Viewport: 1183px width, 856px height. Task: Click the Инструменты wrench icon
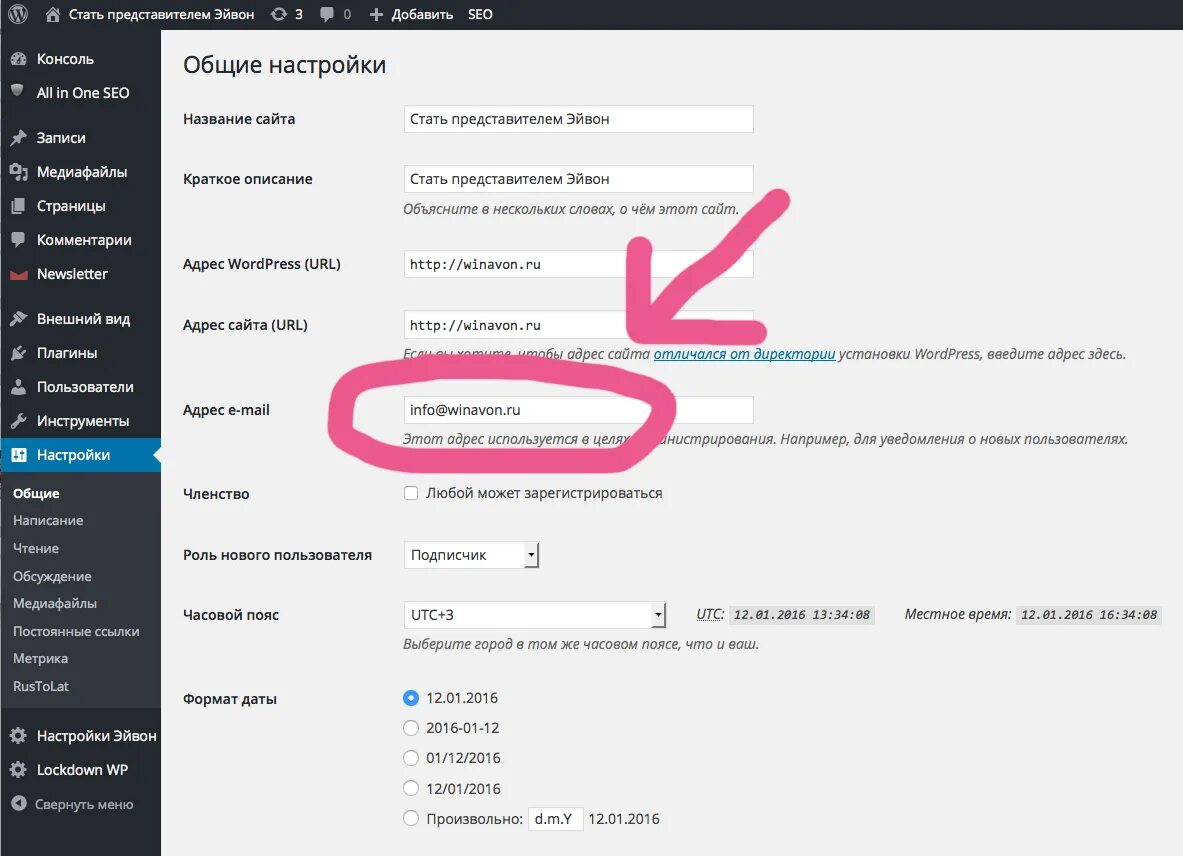coord(18,421)
